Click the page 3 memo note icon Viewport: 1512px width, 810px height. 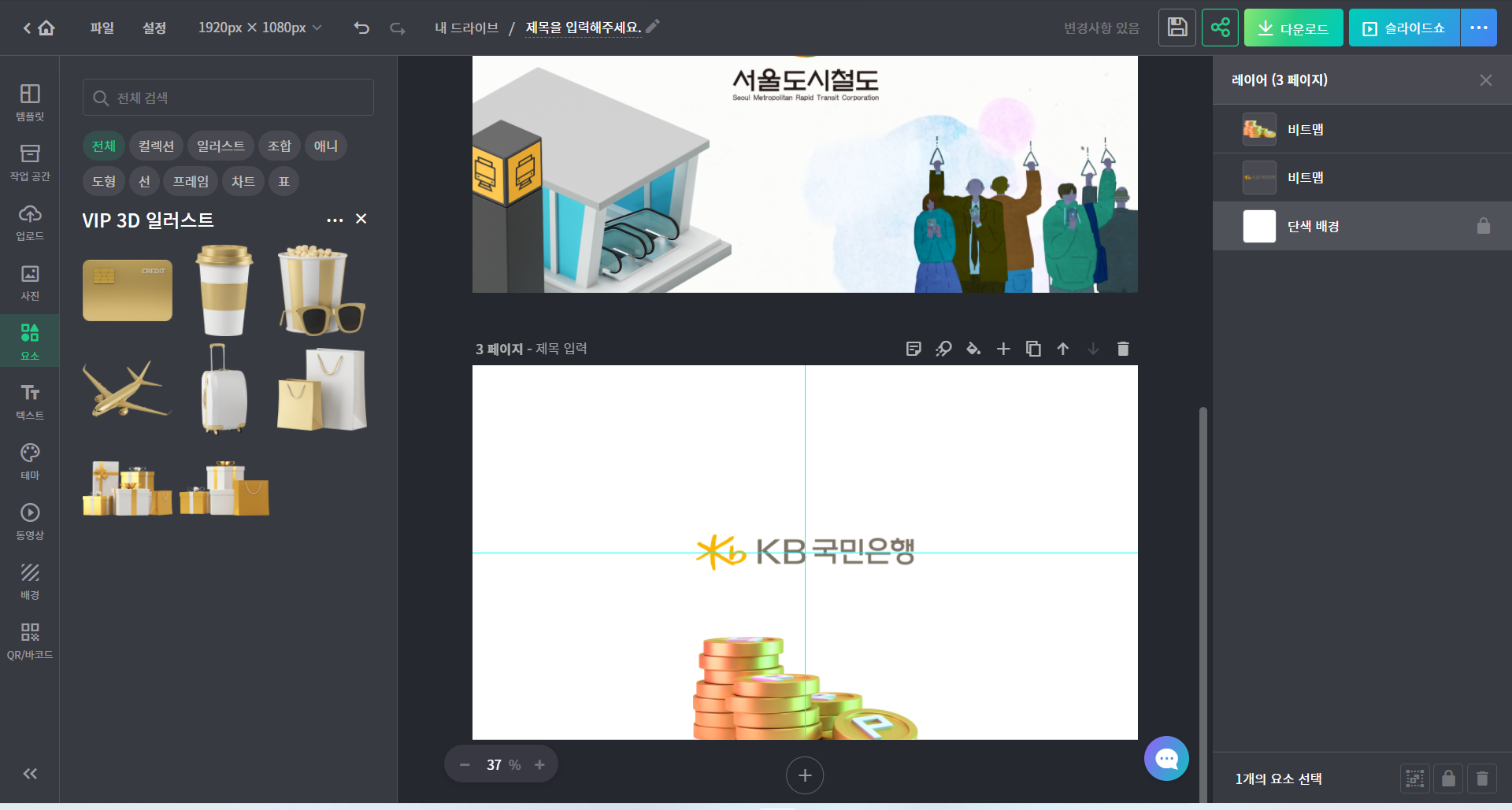pos(913,349)
